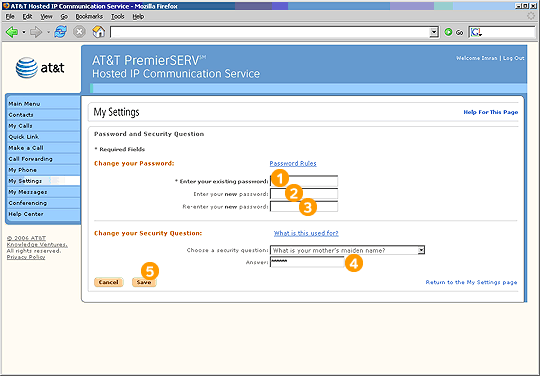Screen dimensions: 540x376
Task: Click the 'Change your Security Question:' label
Action: 148,233
